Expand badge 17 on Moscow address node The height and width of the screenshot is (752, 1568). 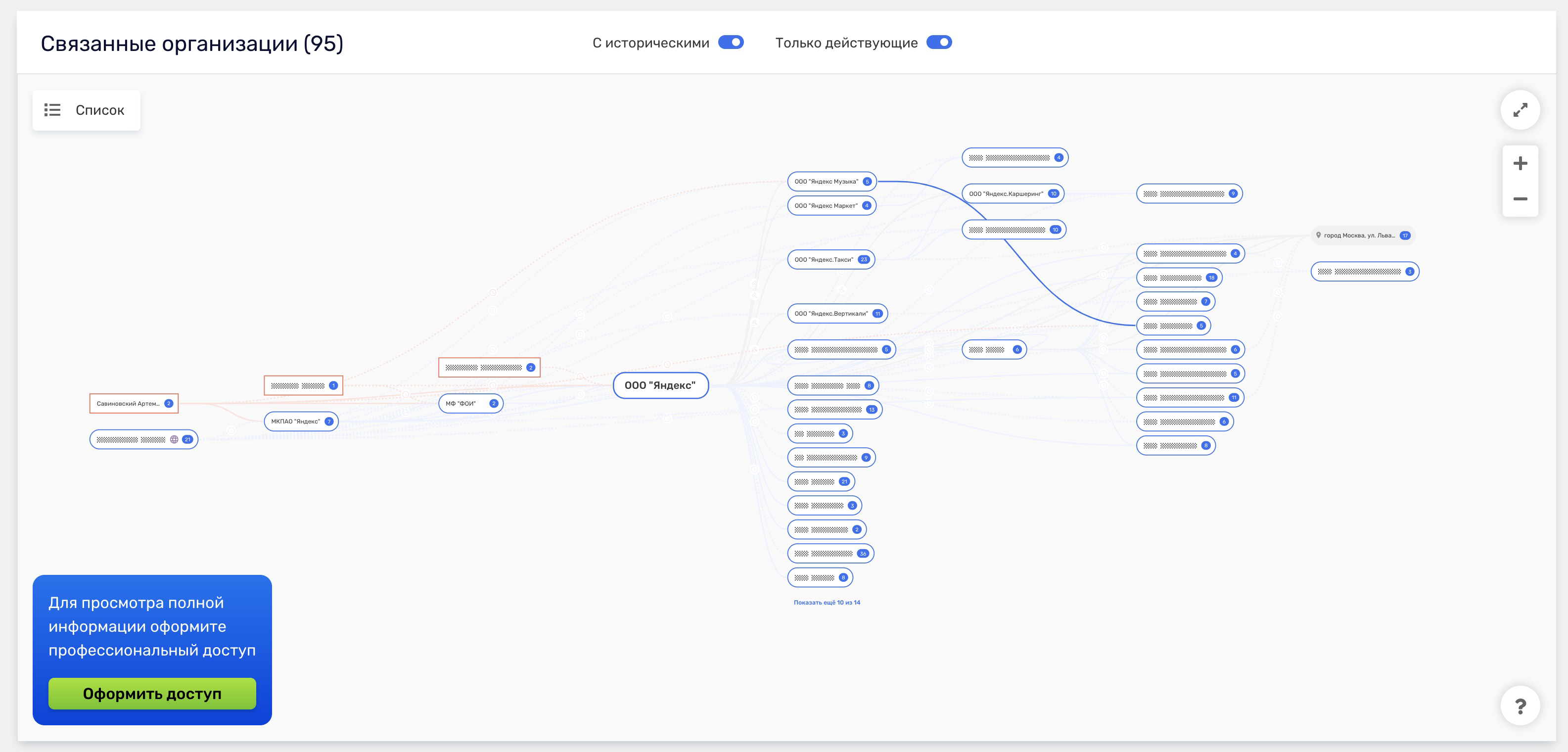pos(1405,235)
